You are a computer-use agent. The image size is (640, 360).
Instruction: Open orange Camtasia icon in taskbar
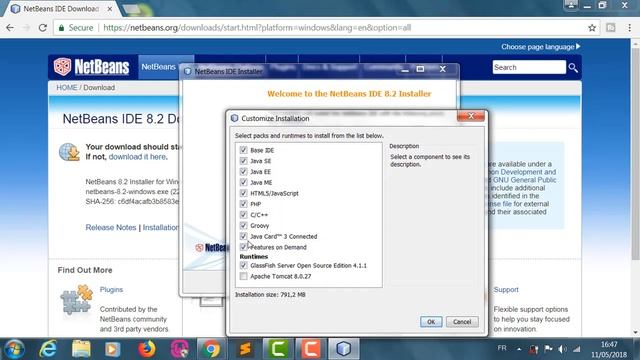pyautogui.click(x=311, y=349)
